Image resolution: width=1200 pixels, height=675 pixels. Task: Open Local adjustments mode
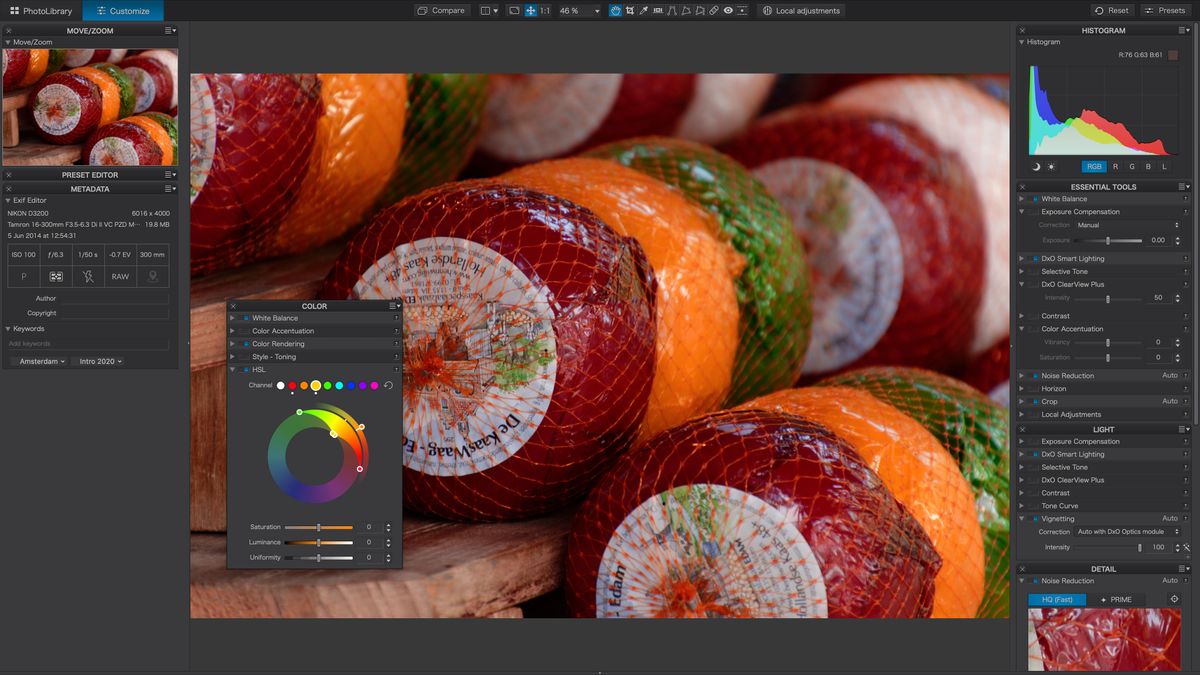point(803,10)
